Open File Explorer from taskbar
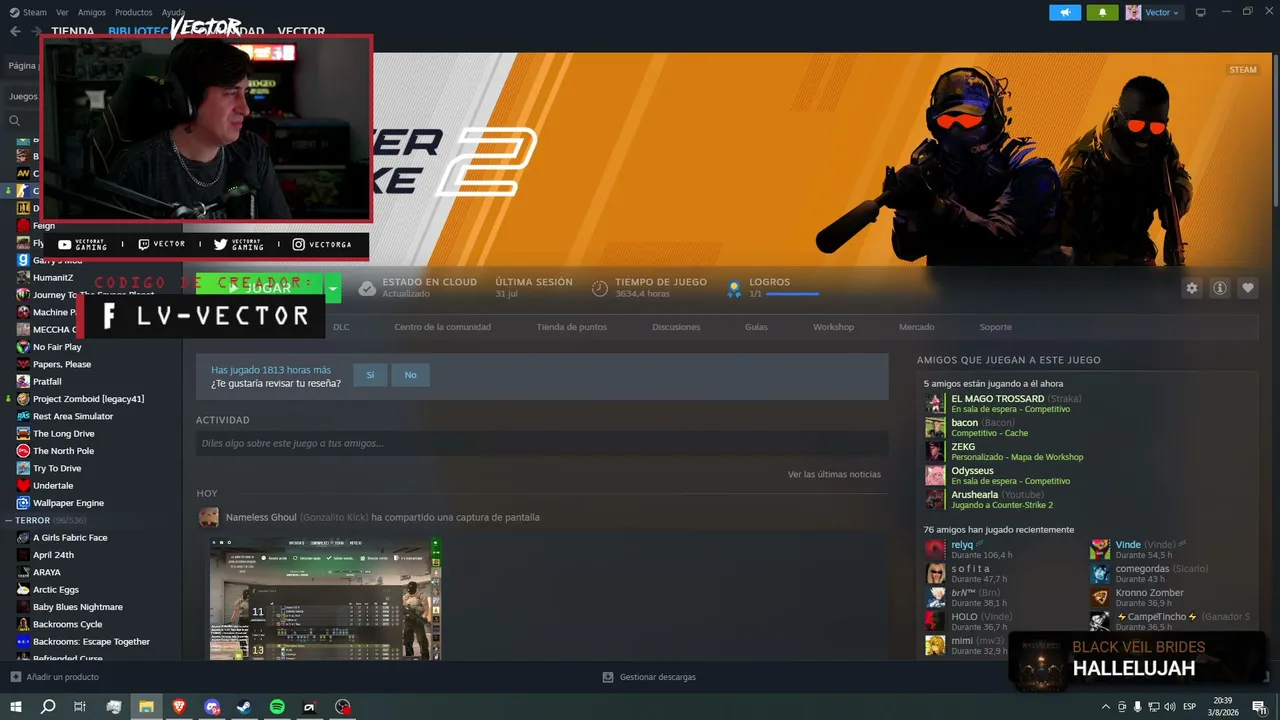 [x=146, y=707]
